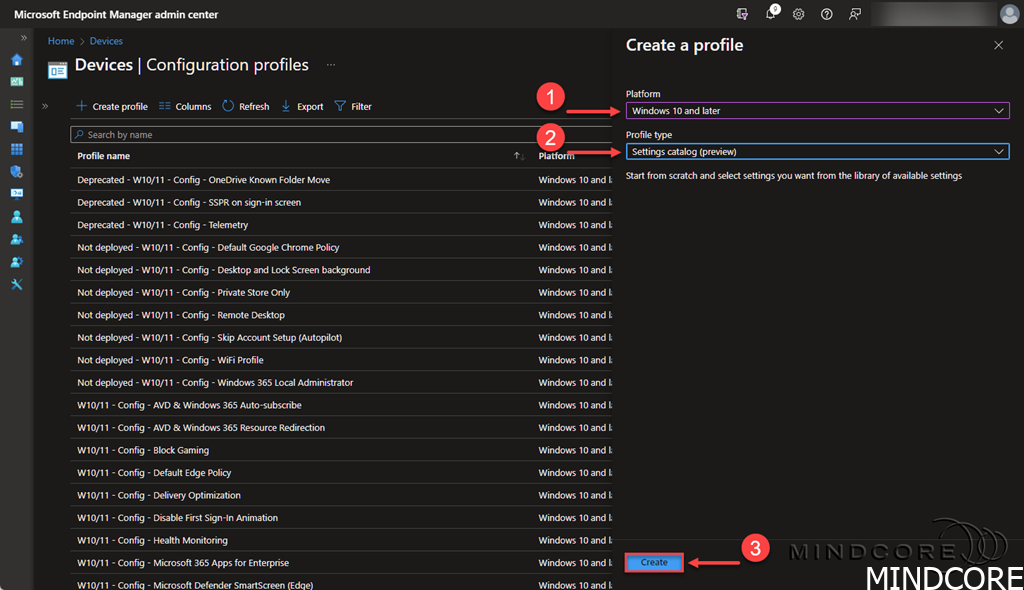
Task: Open Home from the left sidebar
Action: point(16,59)
